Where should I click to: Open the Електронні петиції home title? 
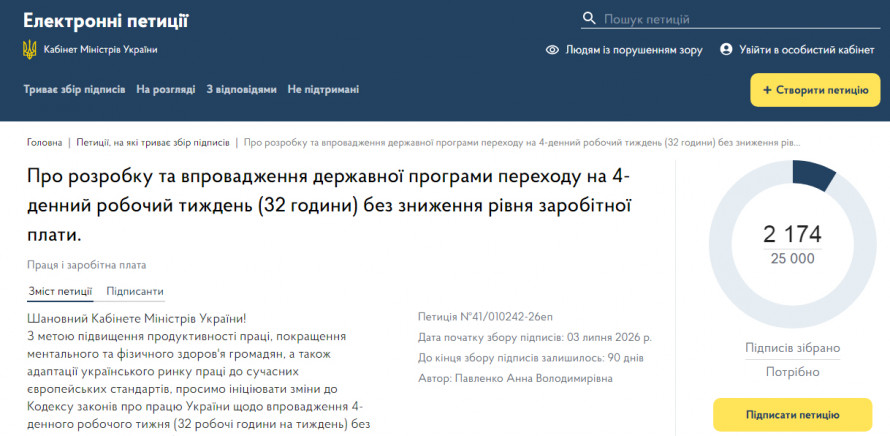coord(106,21)
